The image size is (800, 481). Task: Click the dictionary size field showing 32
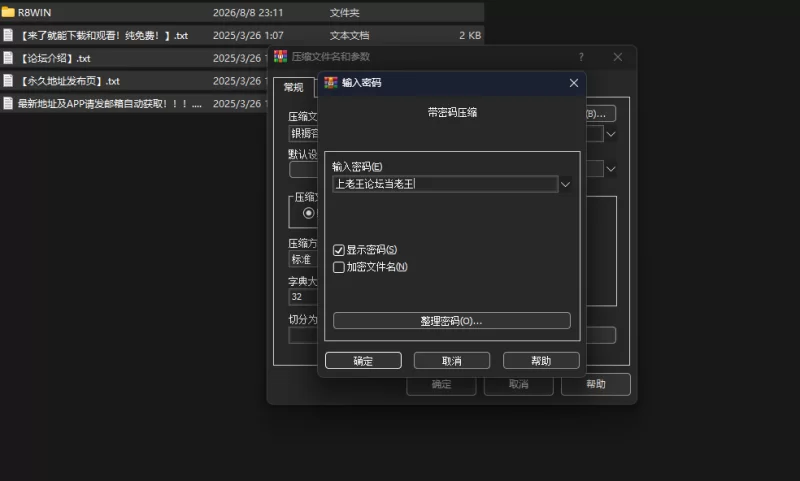[x=304, y=297]
